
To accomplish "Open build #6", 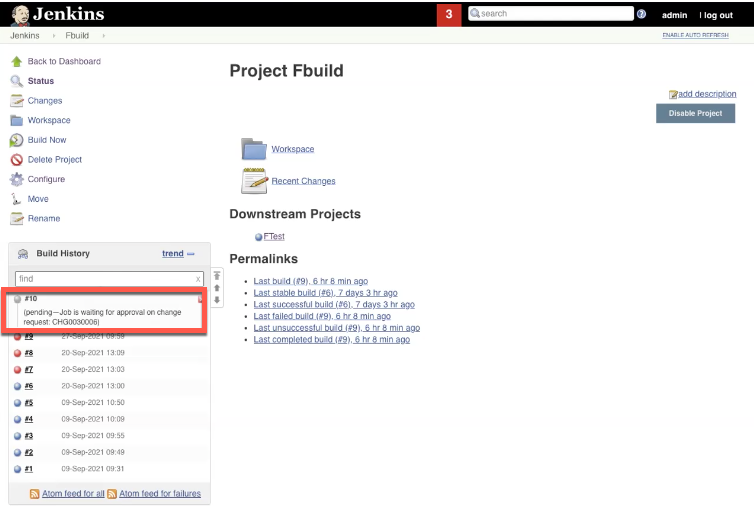I will [x=29, y=387].
